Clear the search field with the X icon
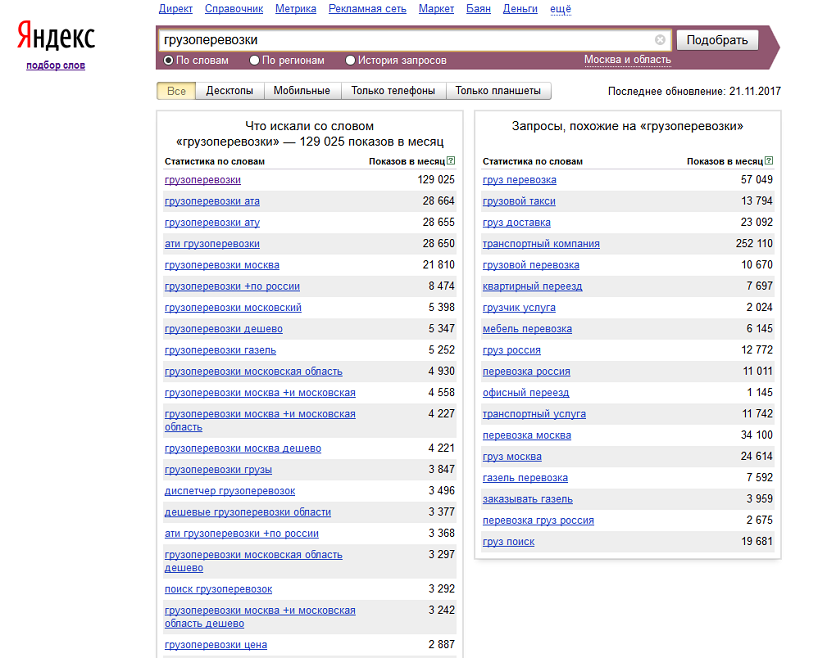 click(660, 40)
